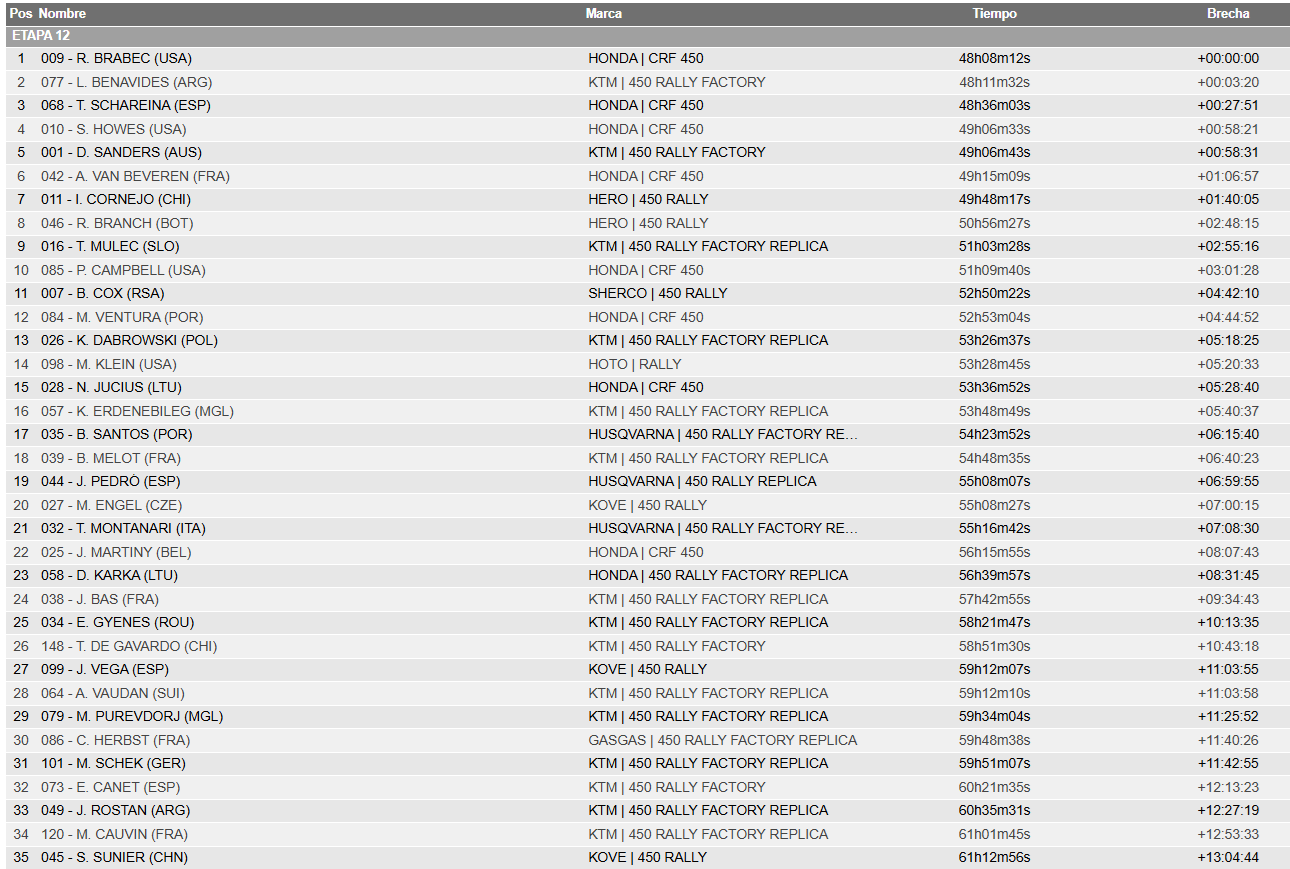Open the 077 - L. BENAVIDES (ARG) row

point(645,82)
